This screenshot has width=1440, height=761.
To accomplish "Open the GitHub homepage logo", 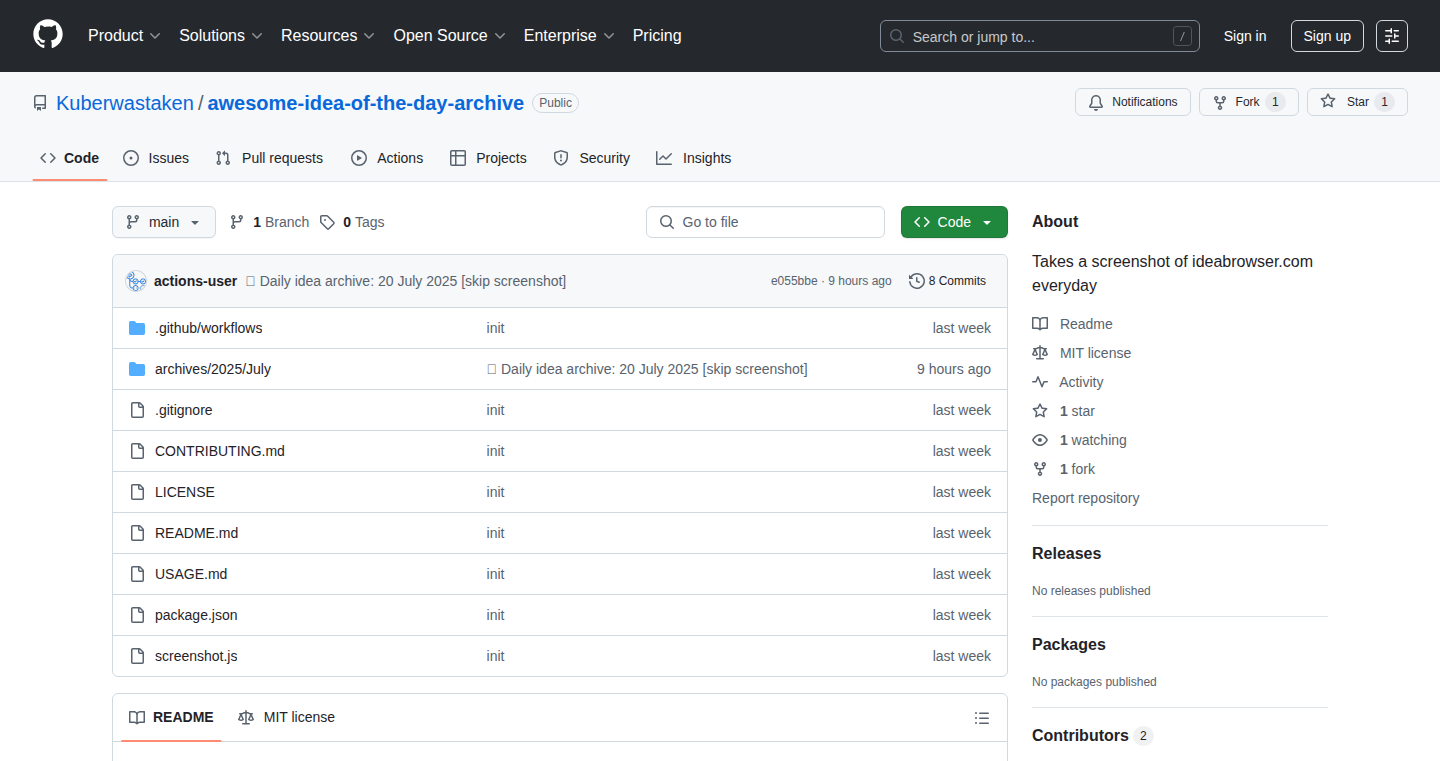I will click(48, 35).
